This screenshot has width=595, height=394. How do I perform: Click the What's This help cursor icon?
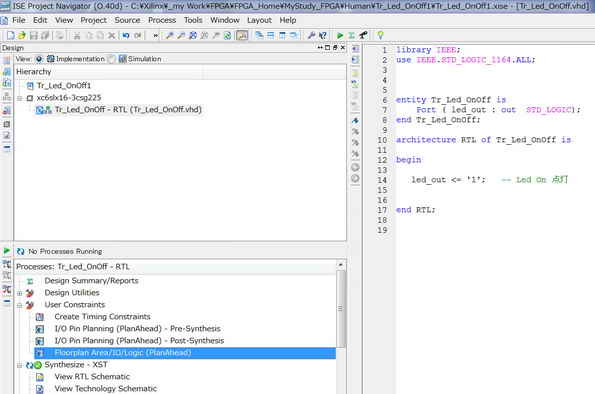point(323,36)
